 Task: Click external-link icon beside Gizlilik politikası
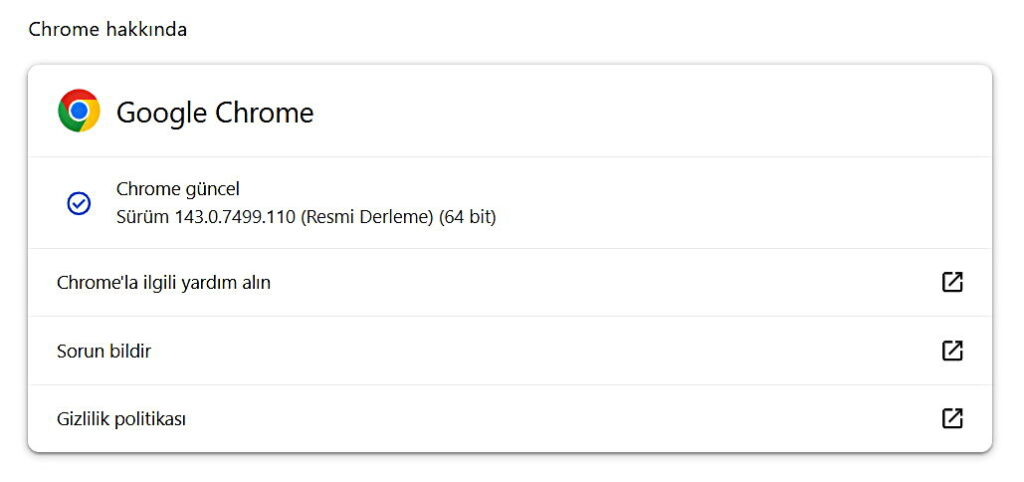pyautogui.click(x=952, y=418)
